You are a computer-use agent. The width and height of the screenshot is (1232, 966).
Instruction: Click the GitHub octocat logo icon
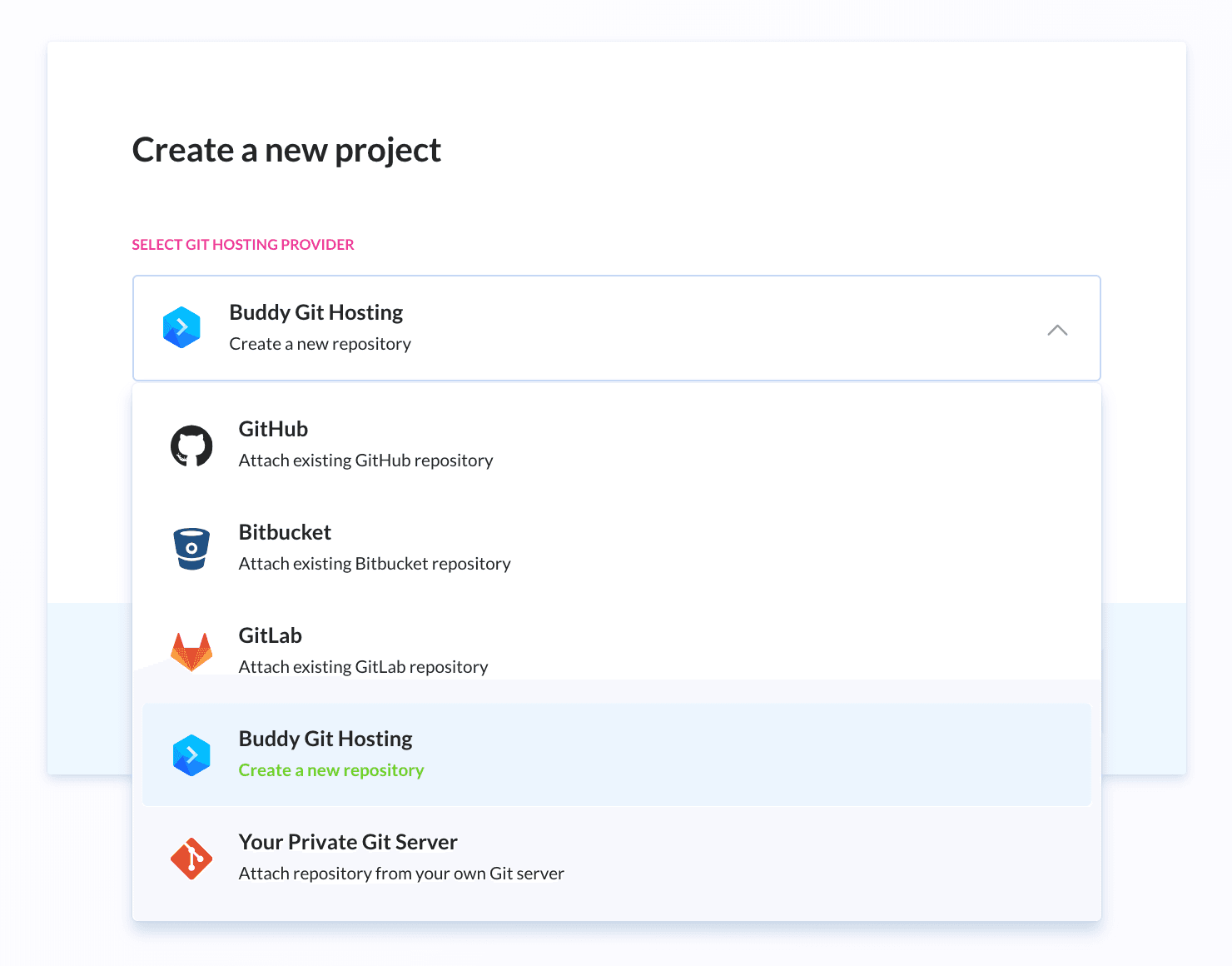point(191,446)
